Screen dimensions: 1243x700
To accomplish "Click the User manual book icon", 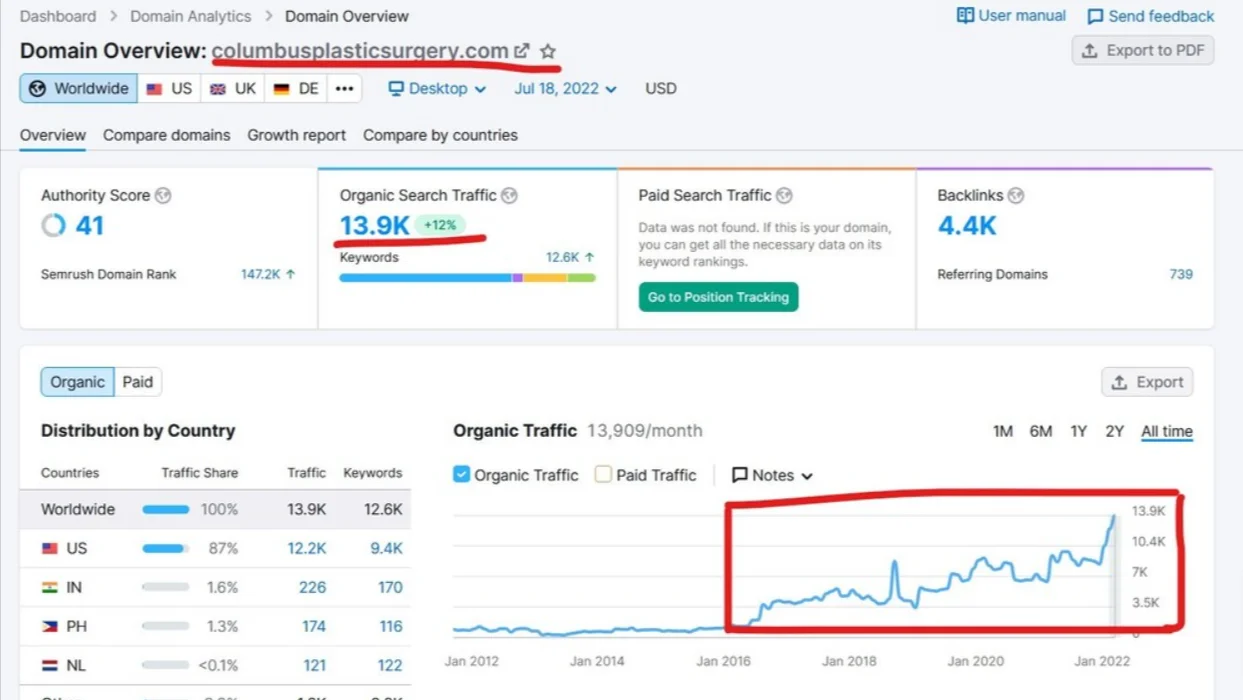I will coord(965,16).
